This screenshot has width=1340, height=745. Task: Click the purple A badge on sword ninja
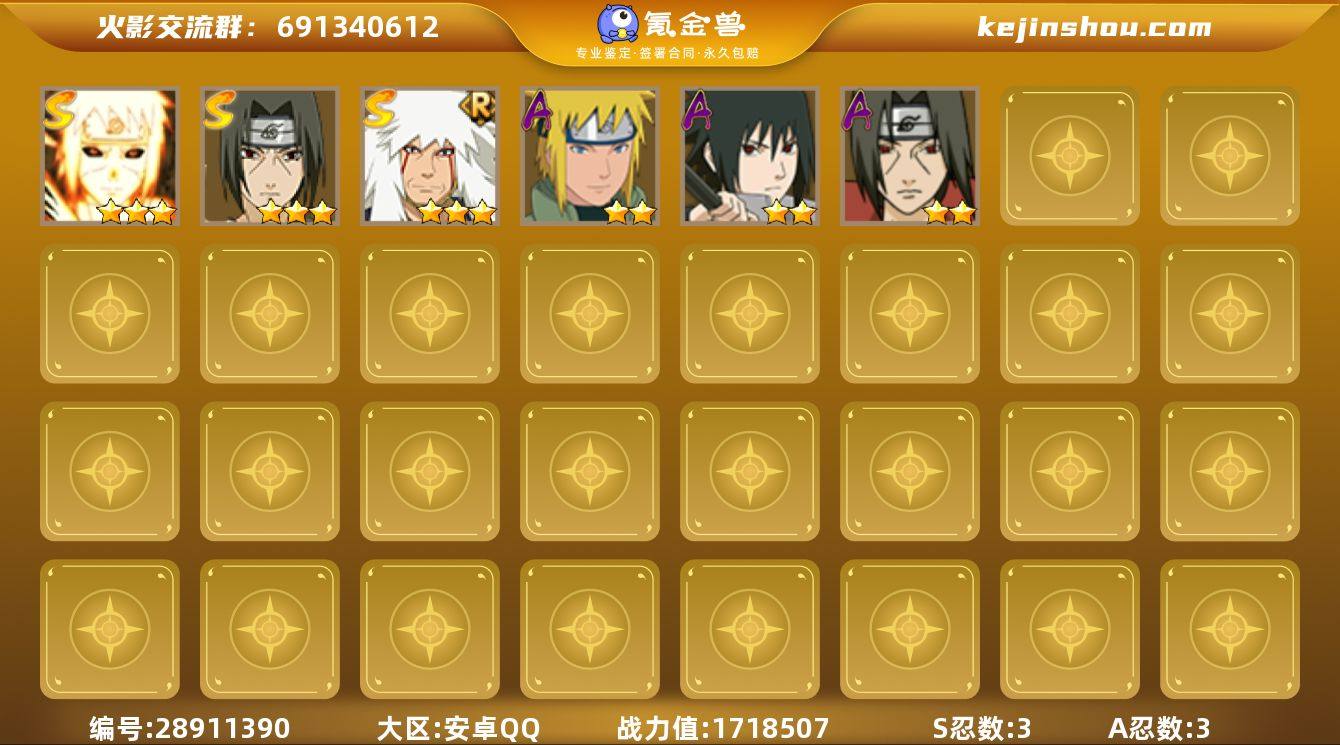click(x=698, y=108)
